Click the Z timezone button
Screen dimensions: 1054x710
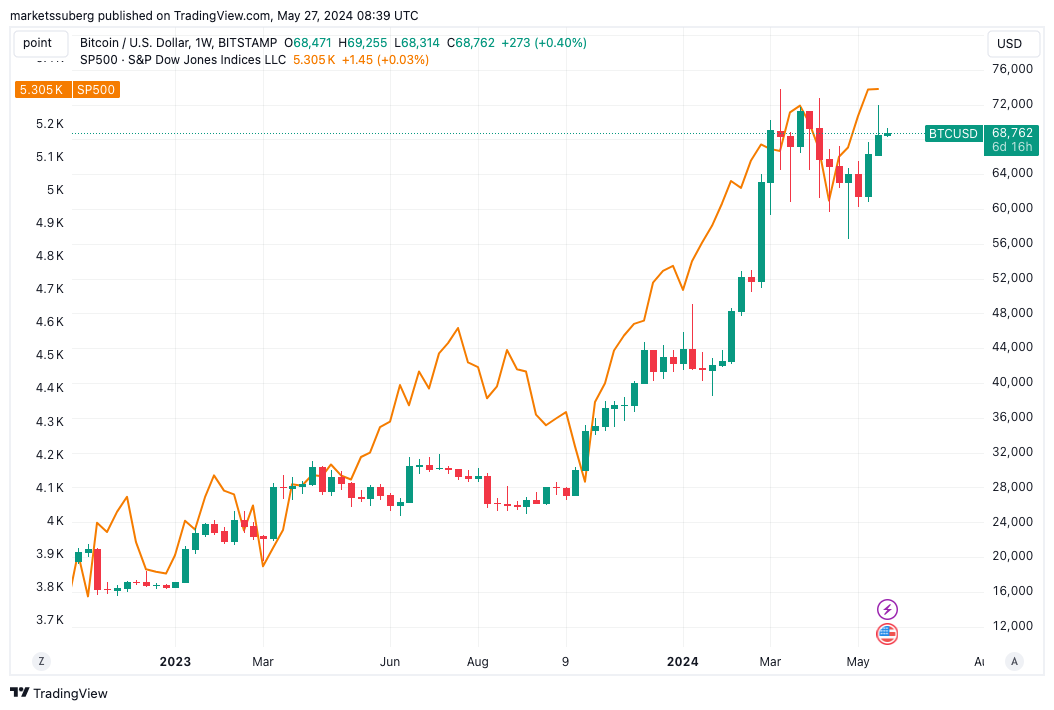(42, 662)
